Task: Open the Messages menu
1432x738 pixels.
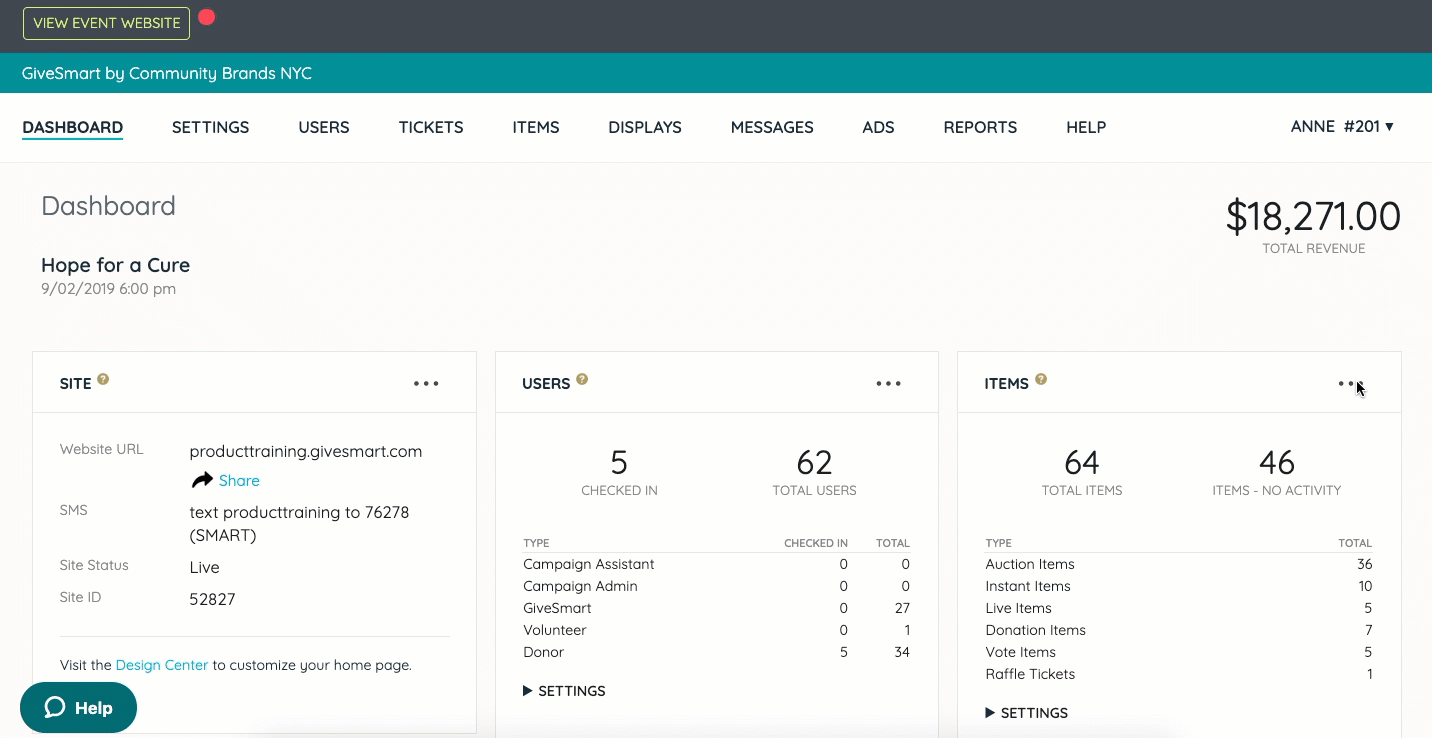Action: [772, 128]
